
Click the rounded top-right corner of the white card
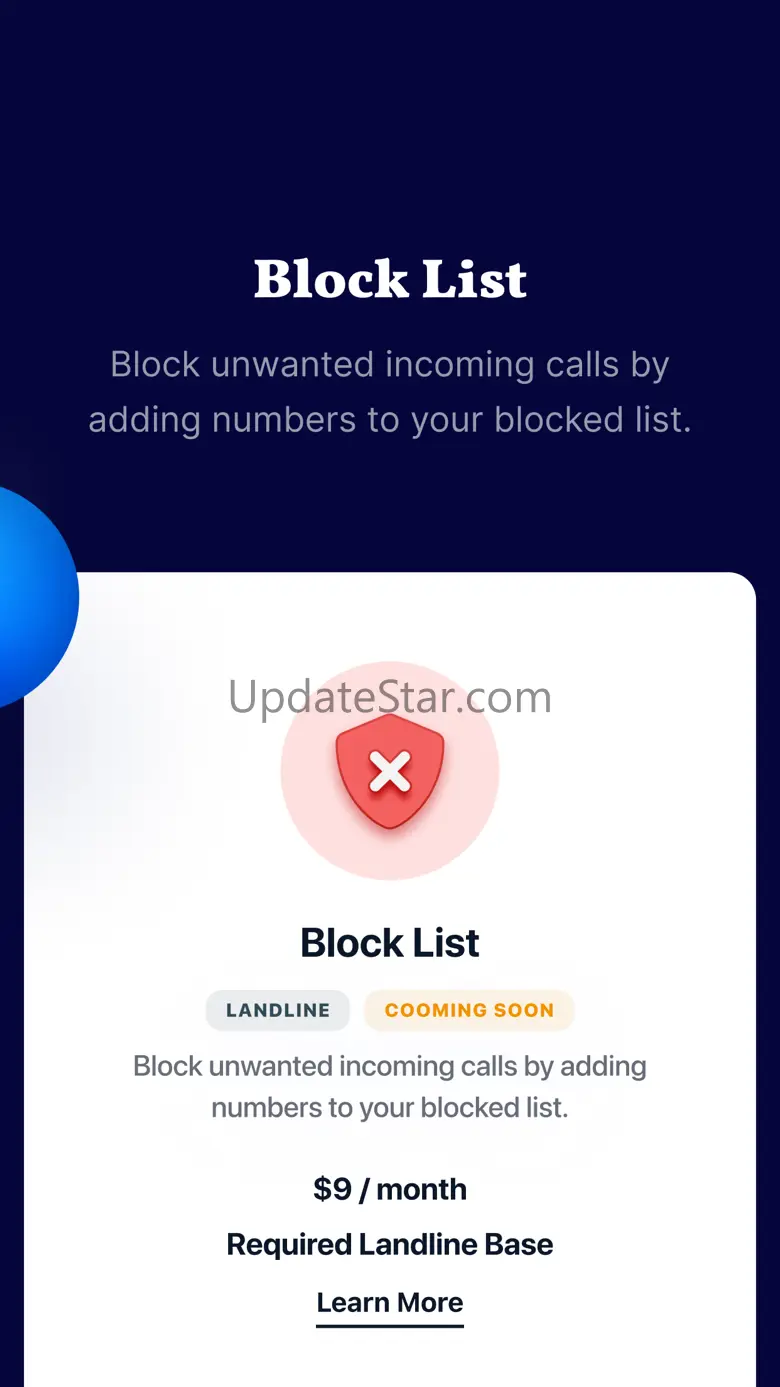tap(740, 588)
